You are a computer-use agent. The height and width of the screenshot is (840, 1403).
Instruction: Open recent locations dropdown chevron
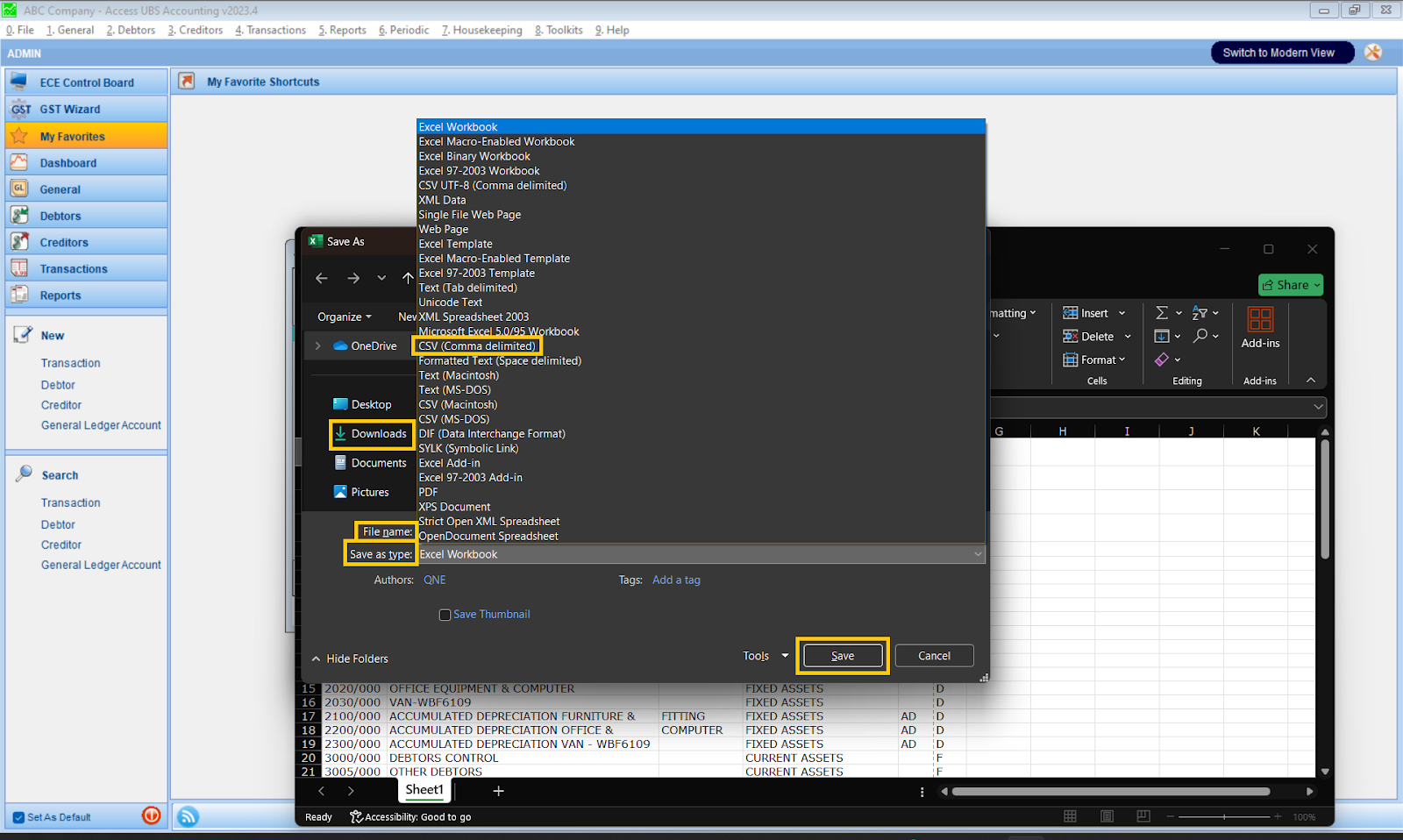tap(381, 278)
